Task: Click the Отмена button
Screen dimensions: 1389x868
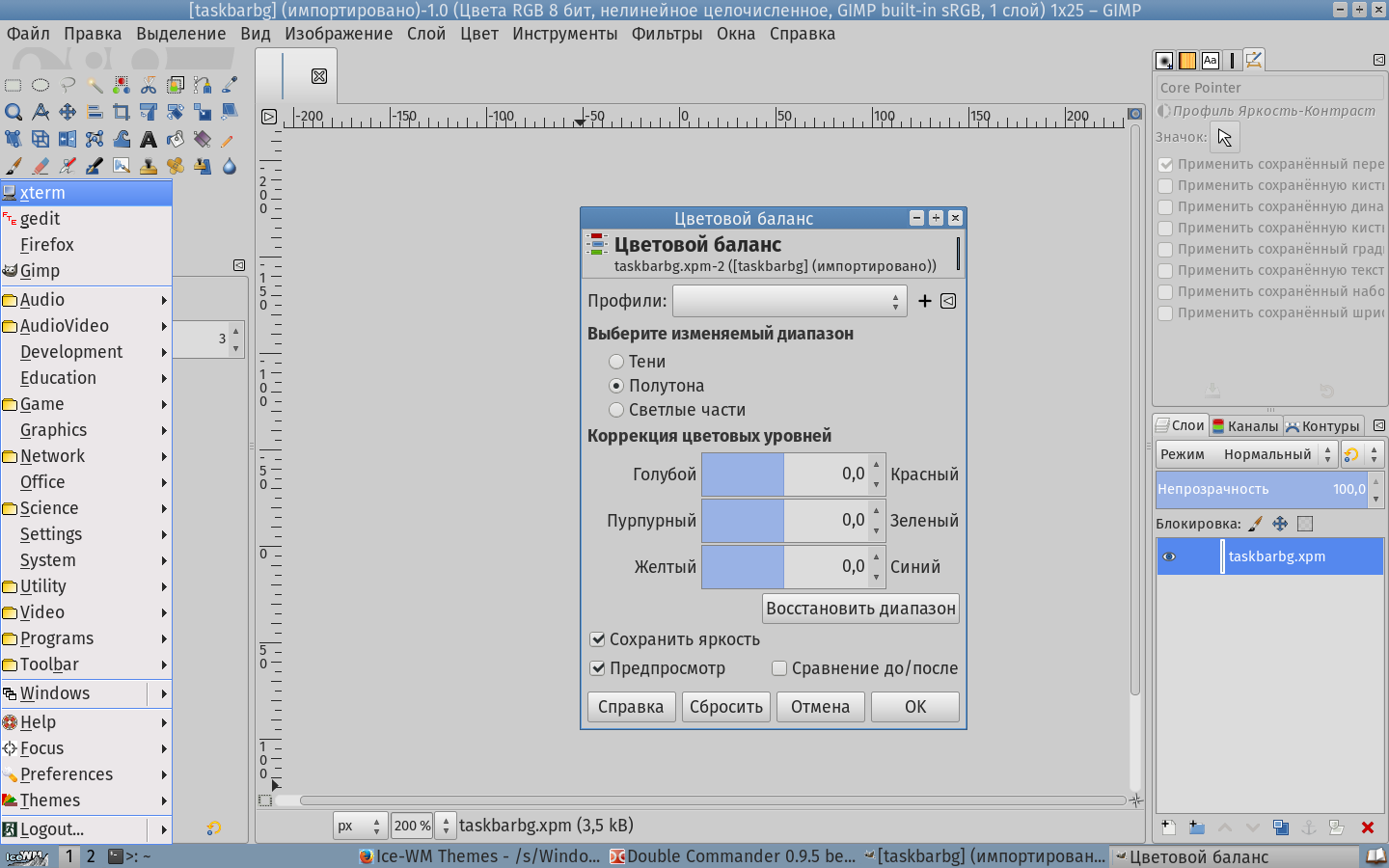Action: click(820, 707)
